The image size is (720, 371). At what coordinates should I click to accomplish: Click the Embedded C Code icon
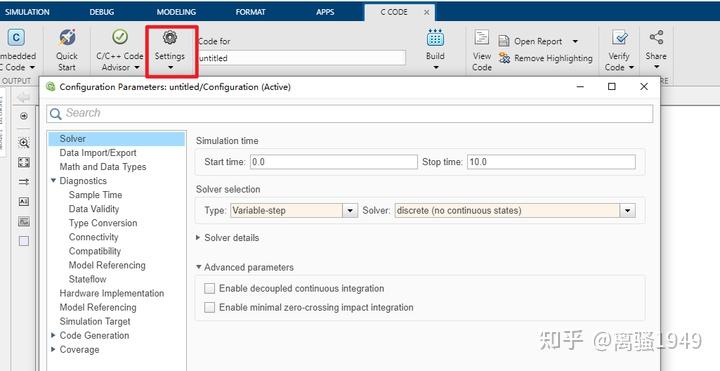coord(16,38)
